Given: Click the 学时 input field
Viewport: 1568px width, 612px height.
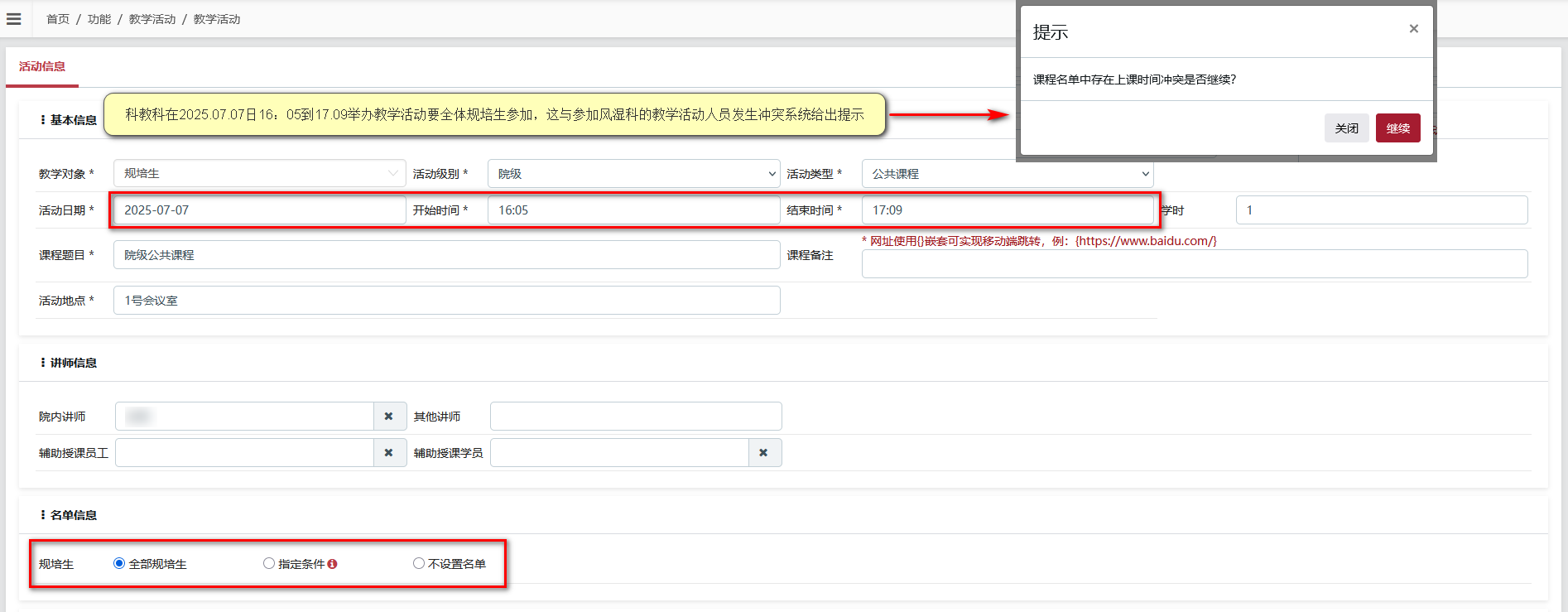Looking at the screenshot, I should point(1382,210).
